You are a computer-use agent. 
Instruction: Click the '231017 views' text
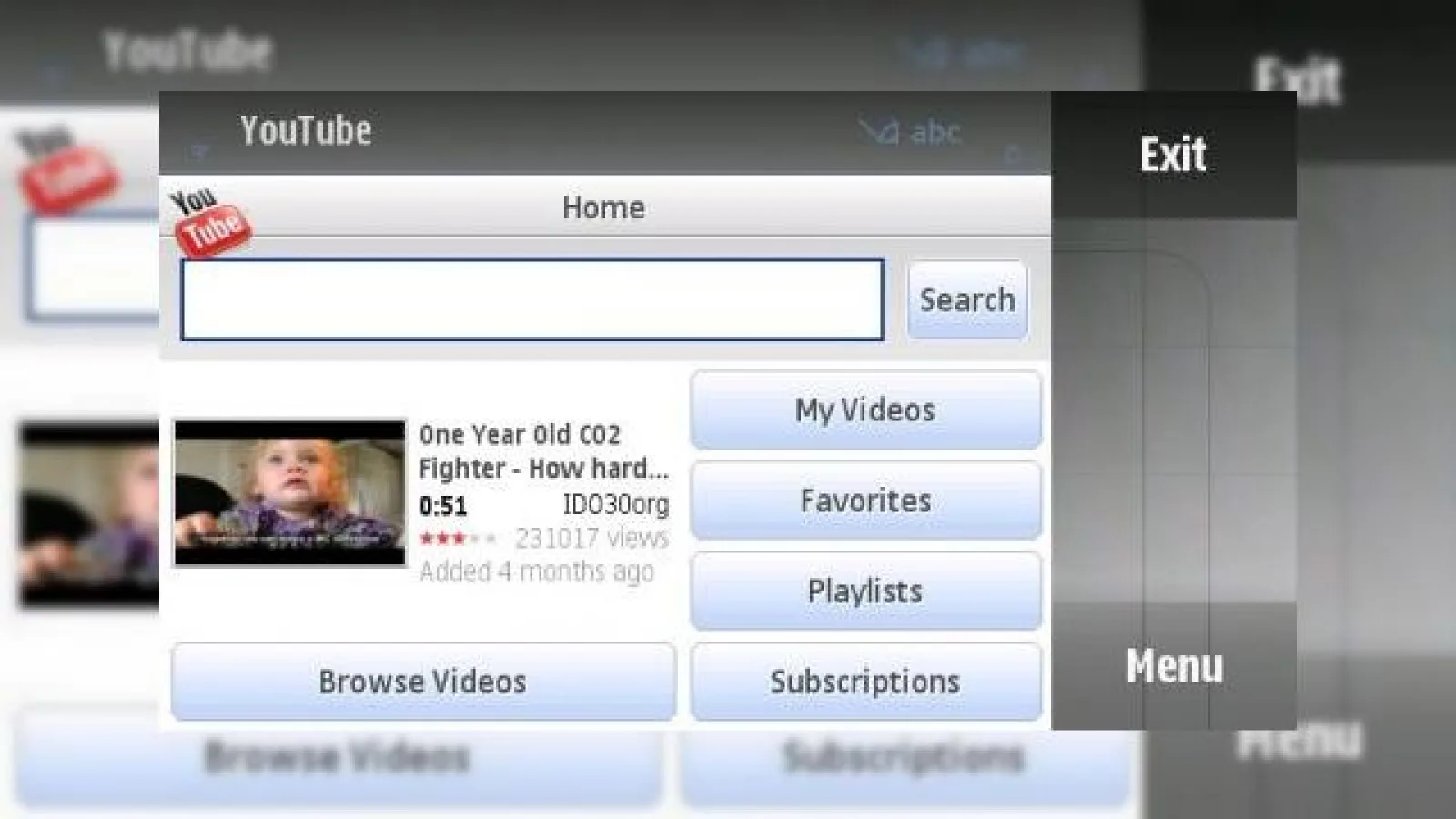591,538
